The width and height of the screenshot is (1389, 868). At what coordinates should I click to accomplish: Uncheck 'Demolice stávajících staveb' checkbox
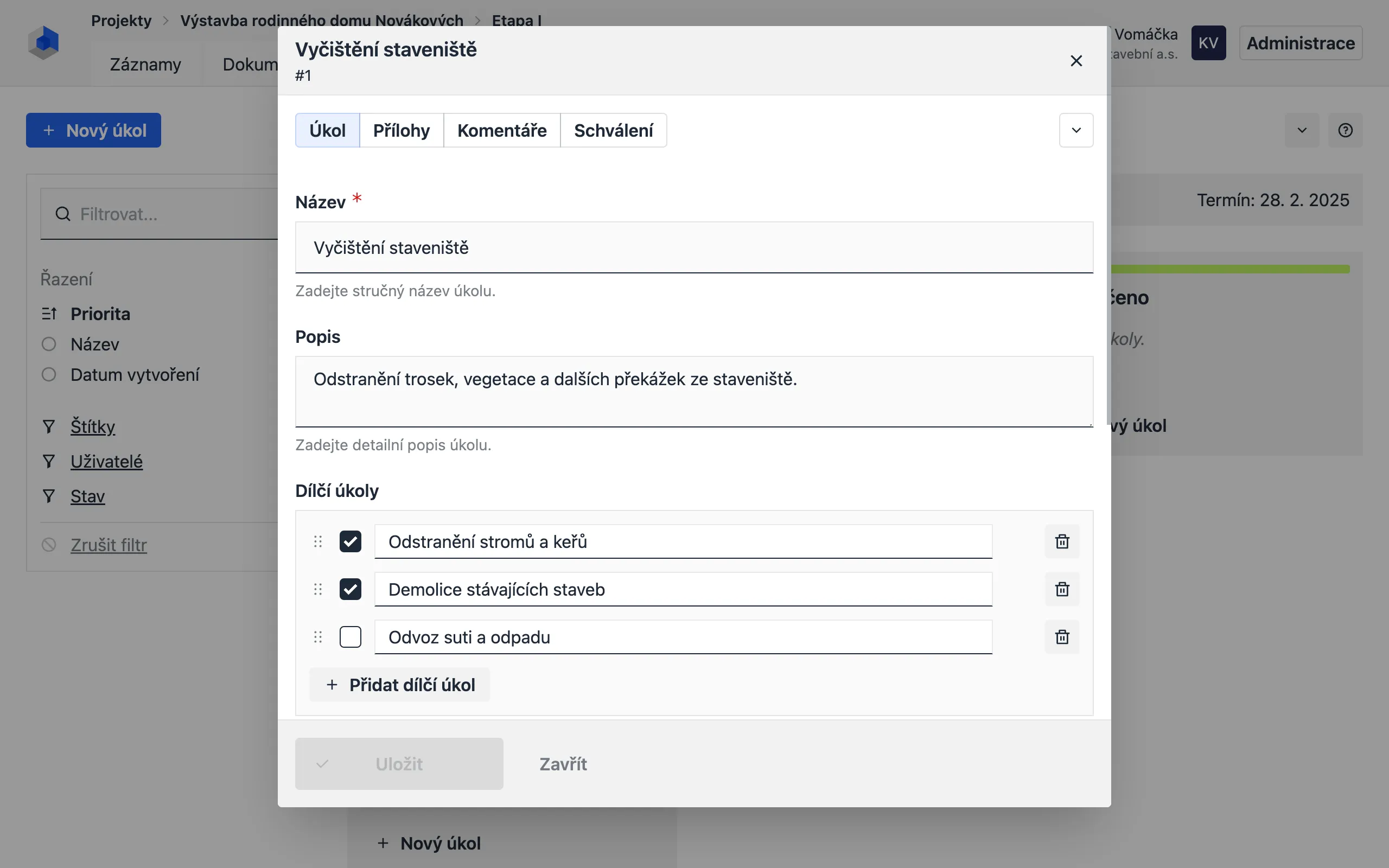(350, 589)
